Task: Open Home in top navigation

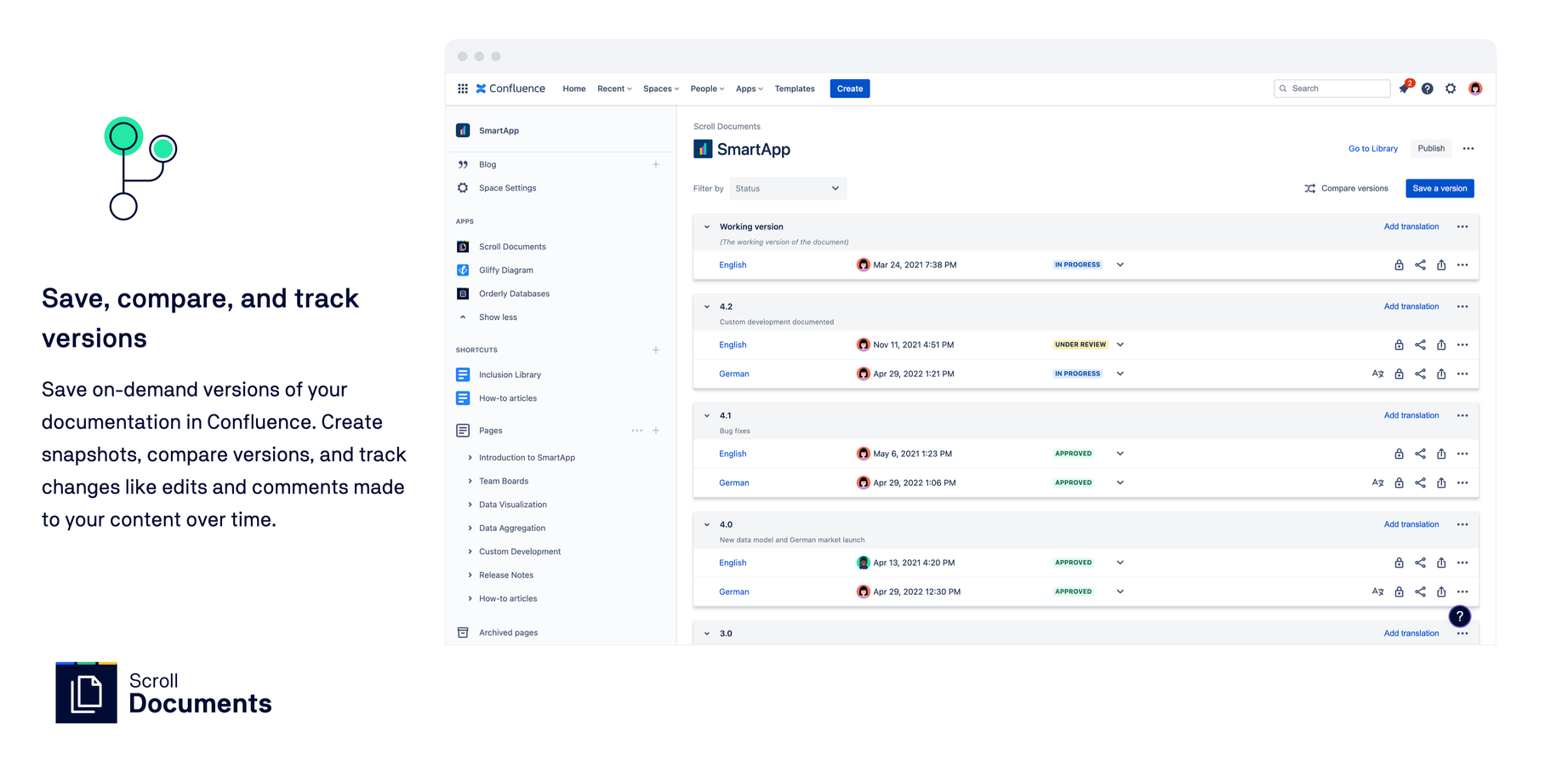Action: (574, 89)
